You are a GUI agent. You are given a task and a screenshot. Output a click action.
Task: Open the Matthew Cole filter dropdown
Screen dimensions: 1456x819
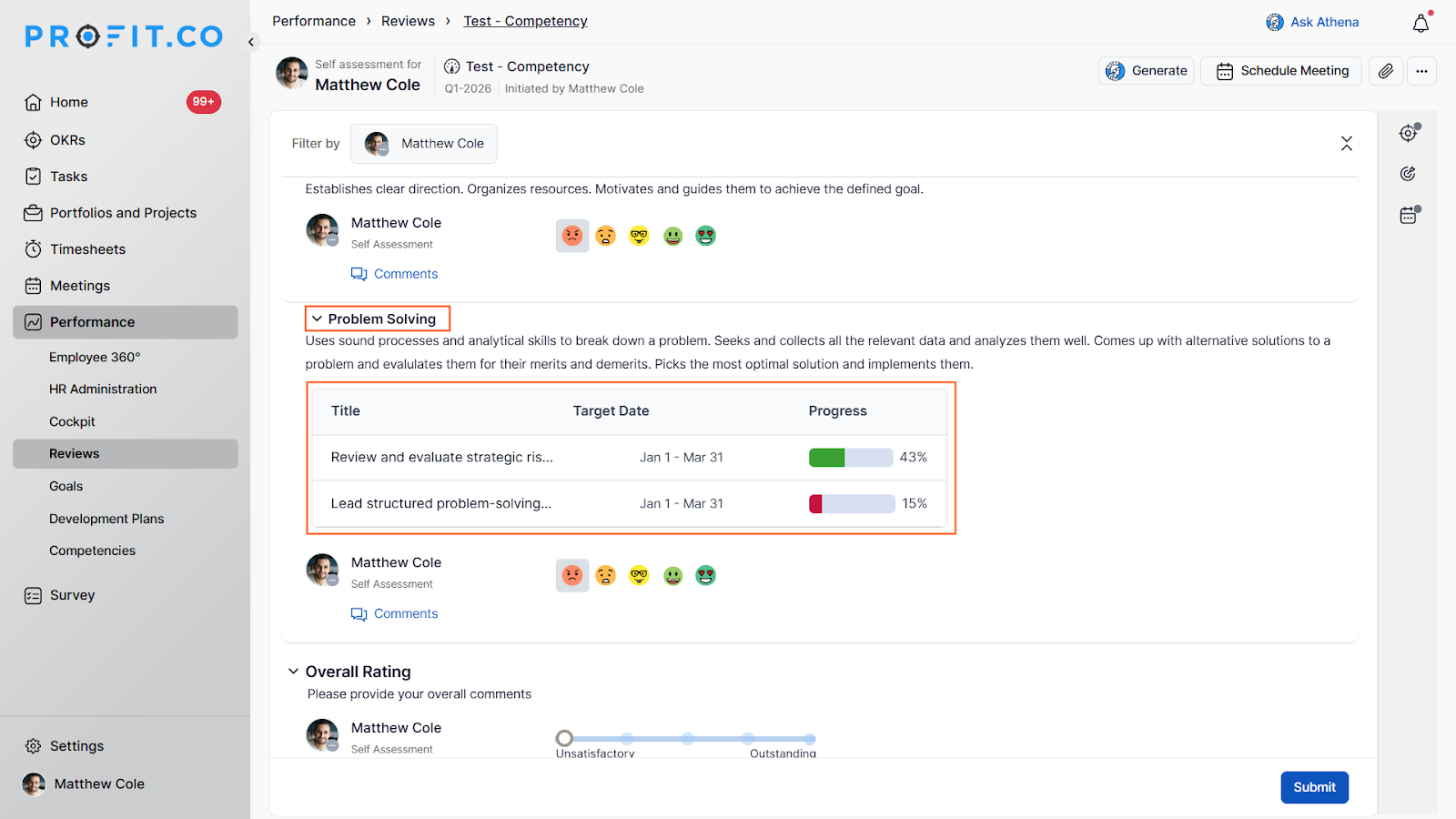(x=424, y=144)
